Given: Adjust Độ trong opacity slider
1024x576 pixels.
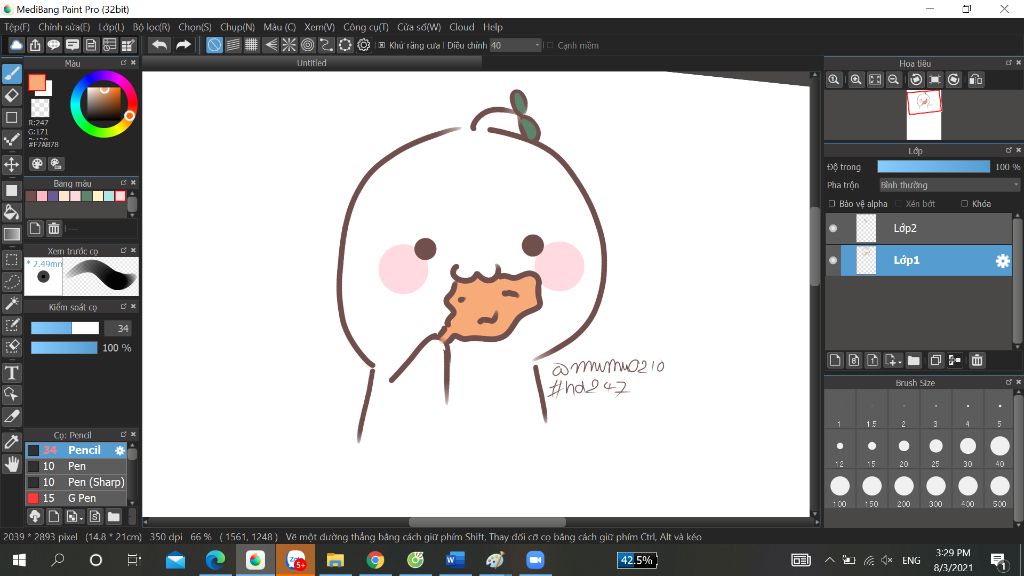Looking at the screenshot, I should click(x=934, y=167).
